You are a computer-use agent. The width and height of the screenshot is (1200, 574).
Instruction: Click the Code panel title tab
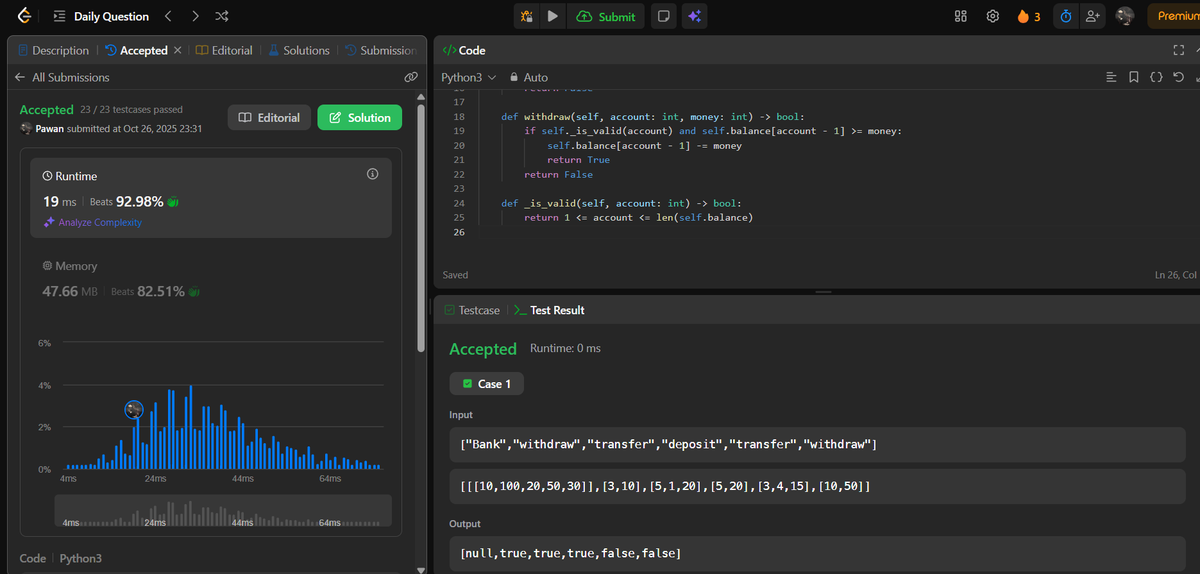coord(463,50)
